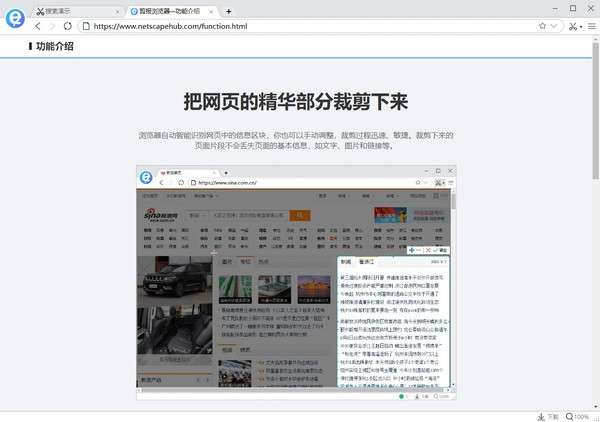Reload the current page
Image resolution: width=600 pixels, height=422 pixels.
coord(68,26)
